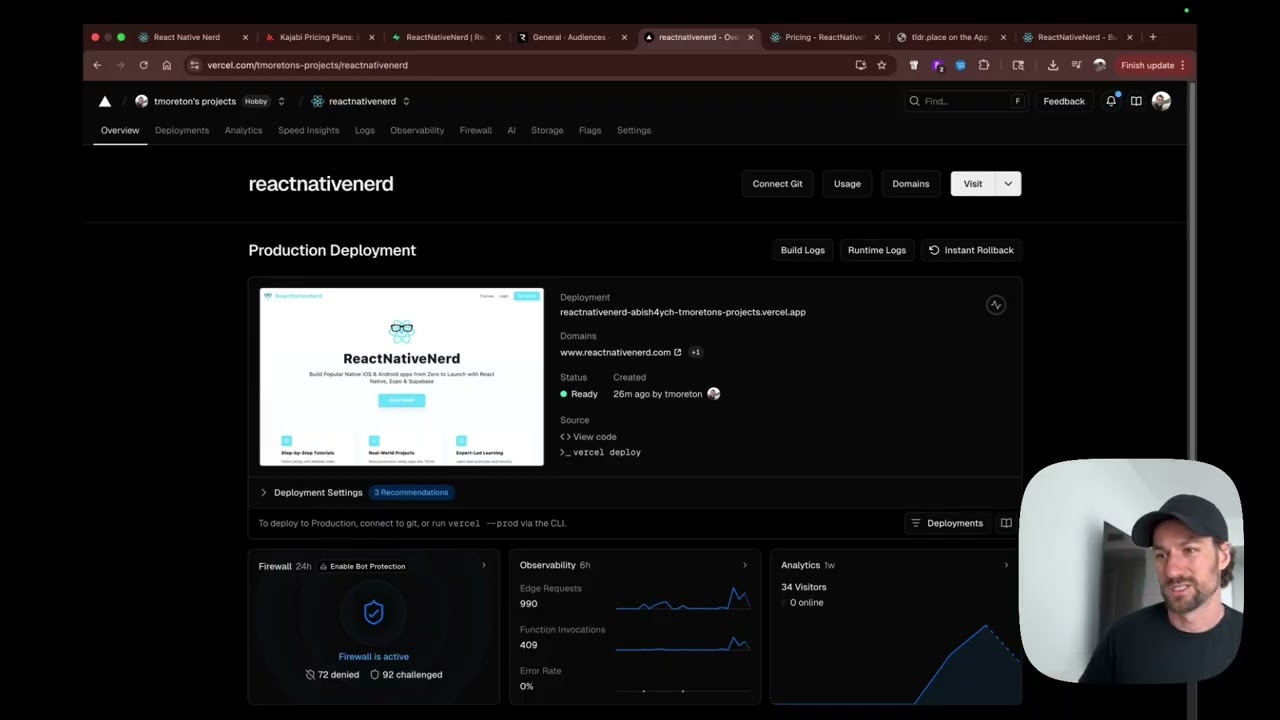The height and width of the screenshot is (720, 1280).
Task: Open the Chrome three-dot menu
Action: [x=1183, y=65]
